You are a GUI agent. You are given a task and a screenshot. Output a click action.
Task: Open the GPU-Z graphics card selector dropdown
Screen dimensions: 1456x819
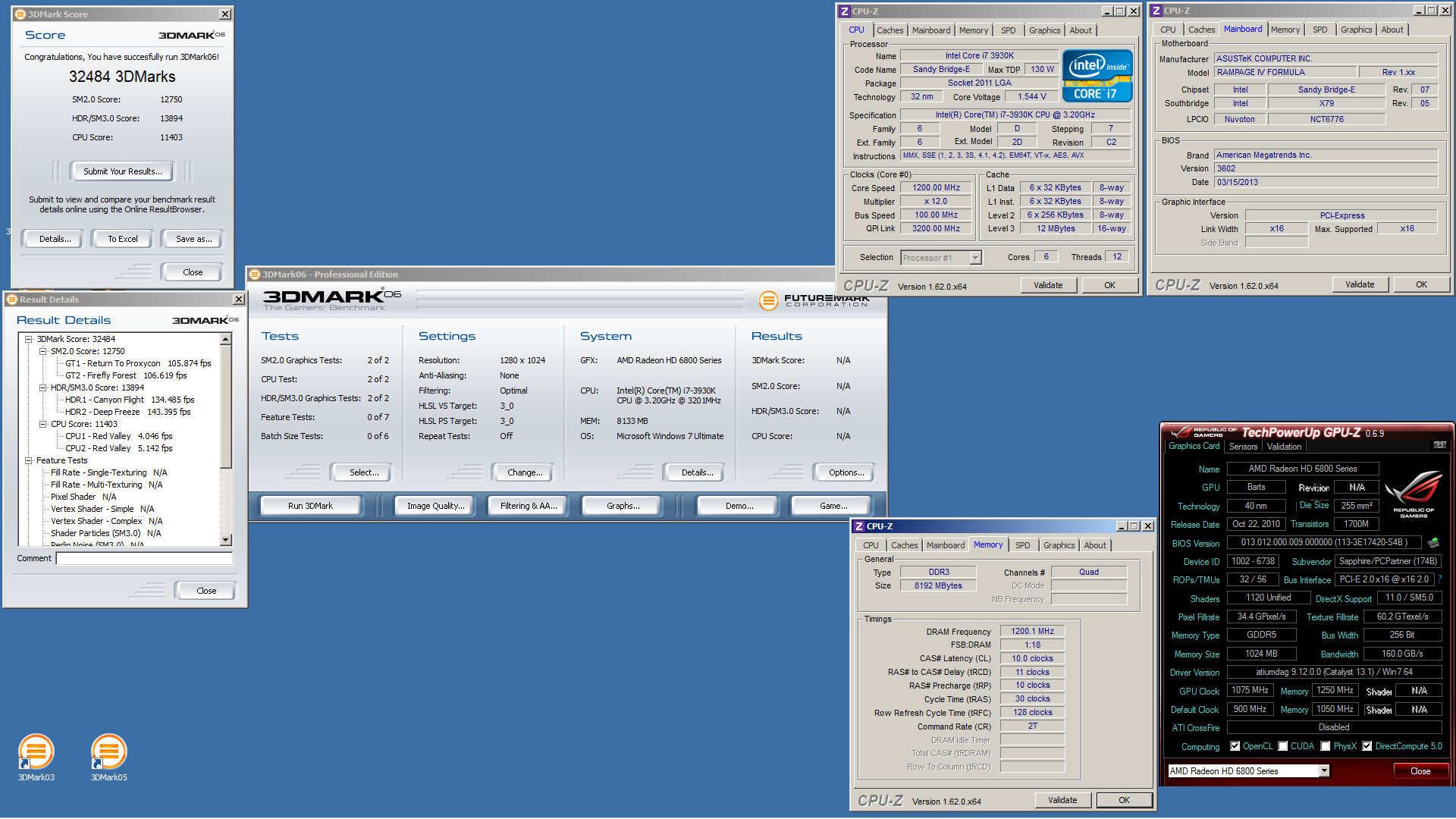pos(1324,770)
